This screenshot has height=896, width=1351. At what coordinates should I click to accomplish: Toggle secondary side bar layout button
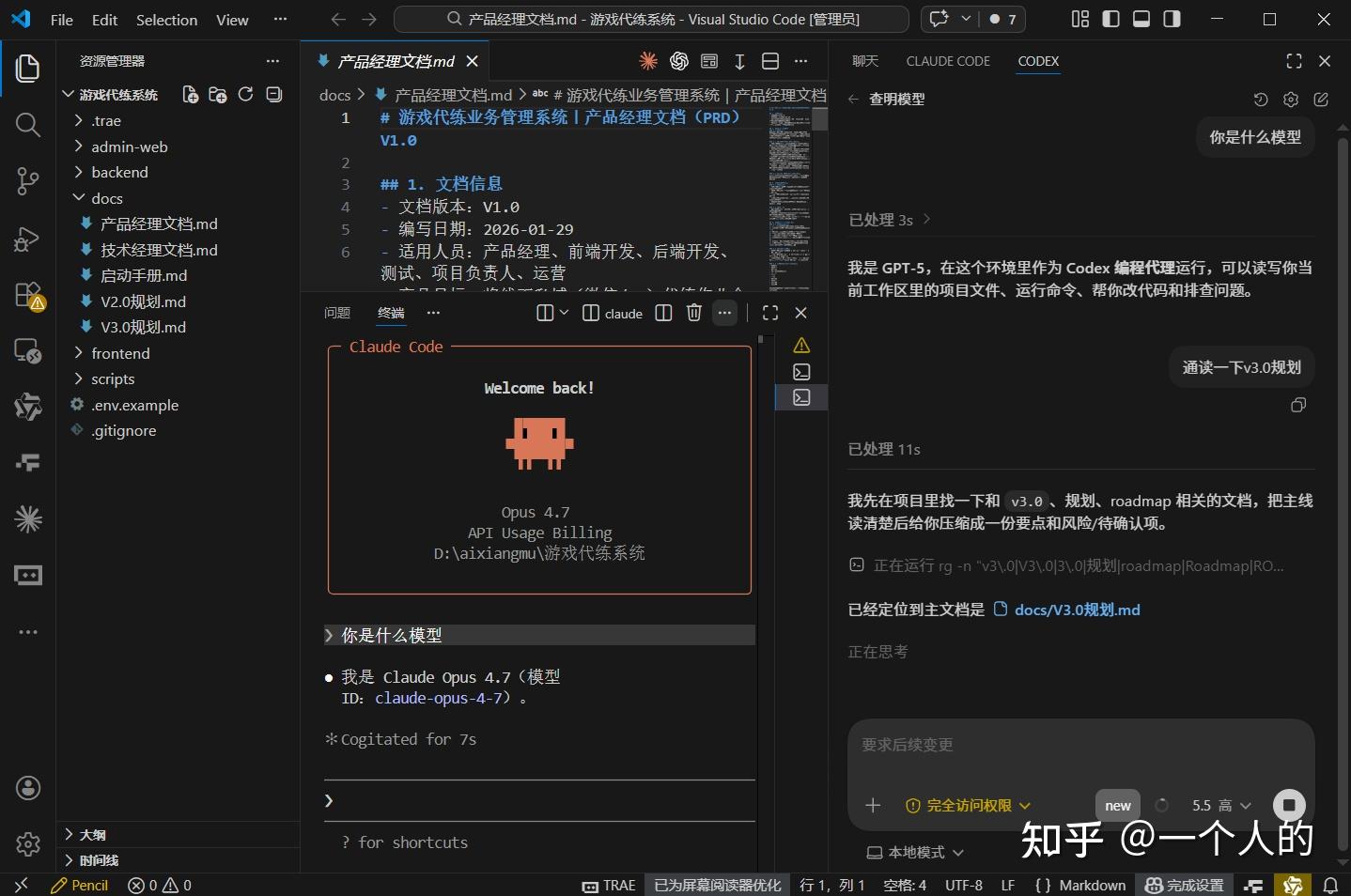[1172, 19]
